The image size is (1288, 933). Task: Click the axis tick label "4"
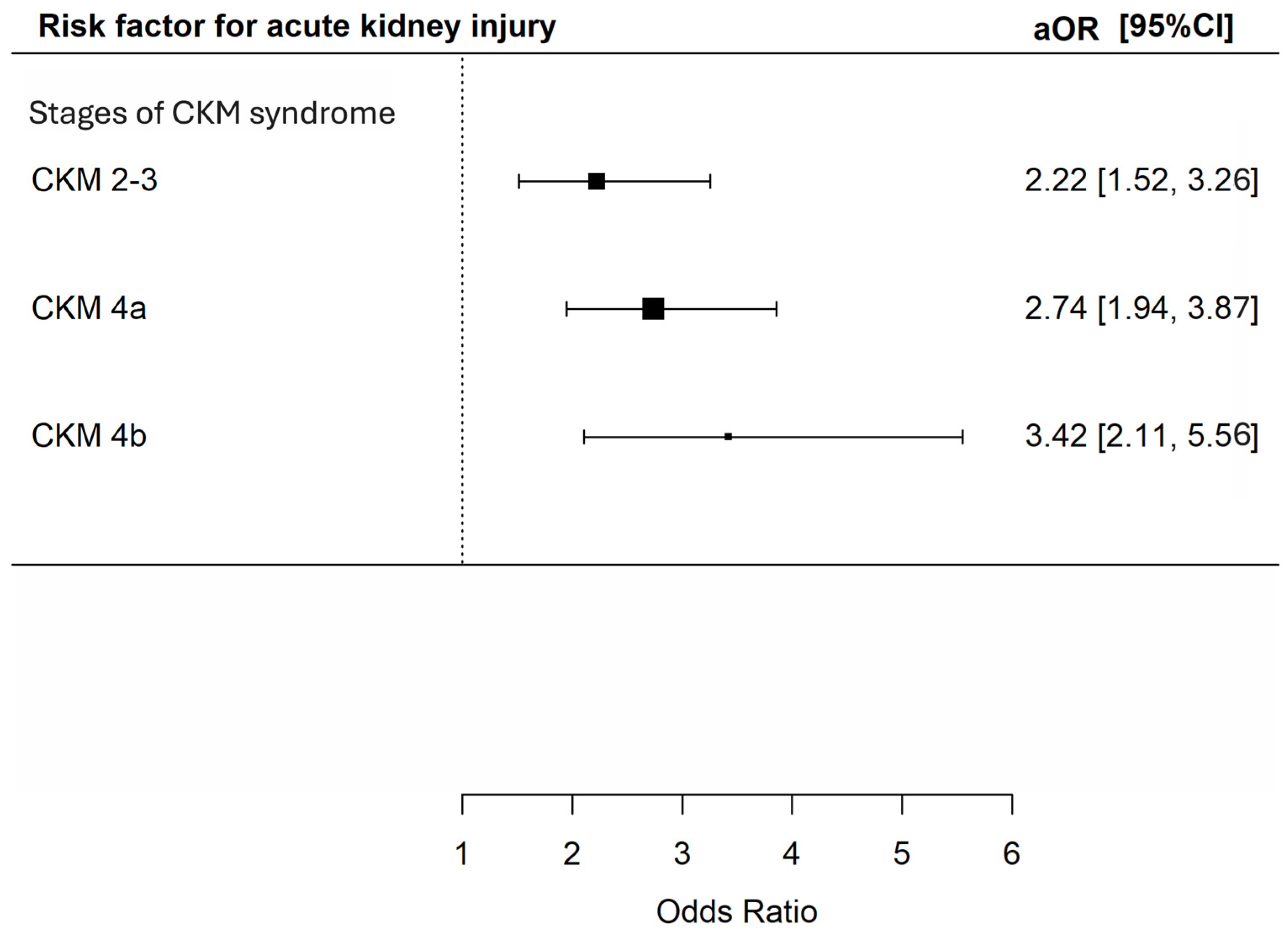click(792, 854)
